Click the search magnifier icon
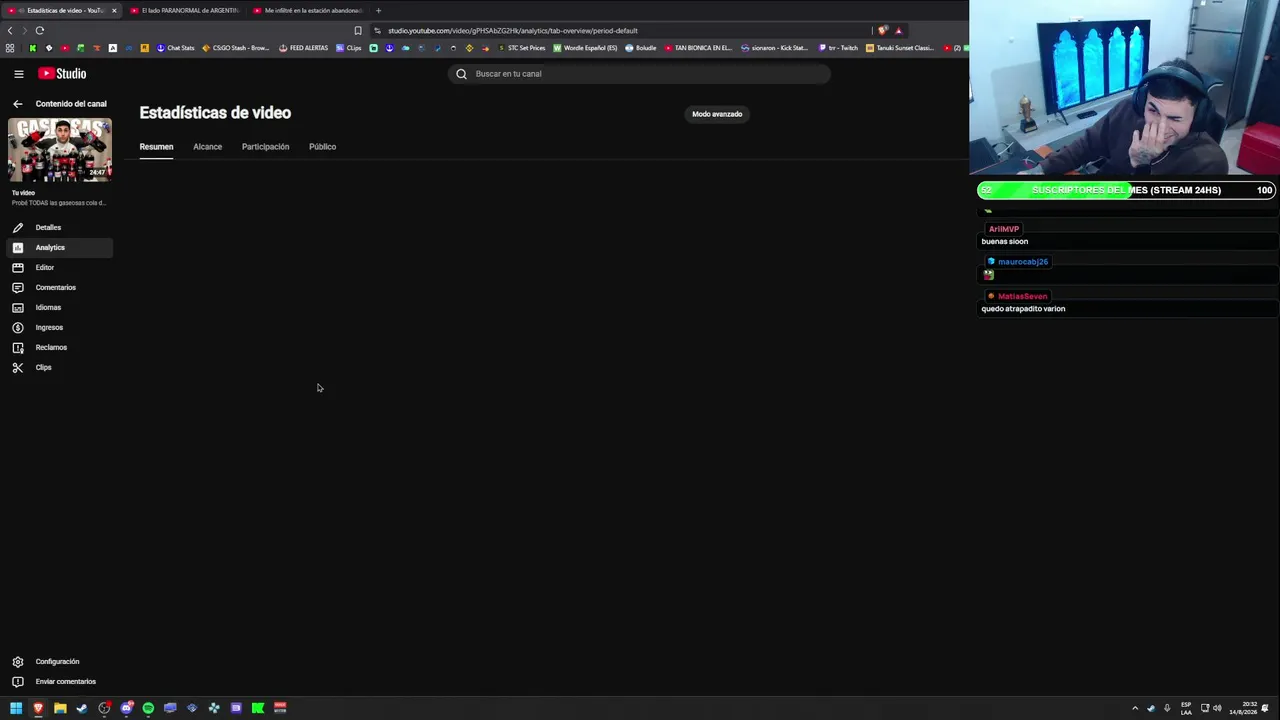Screen dimensions: 1280x720 coord(461,74)
